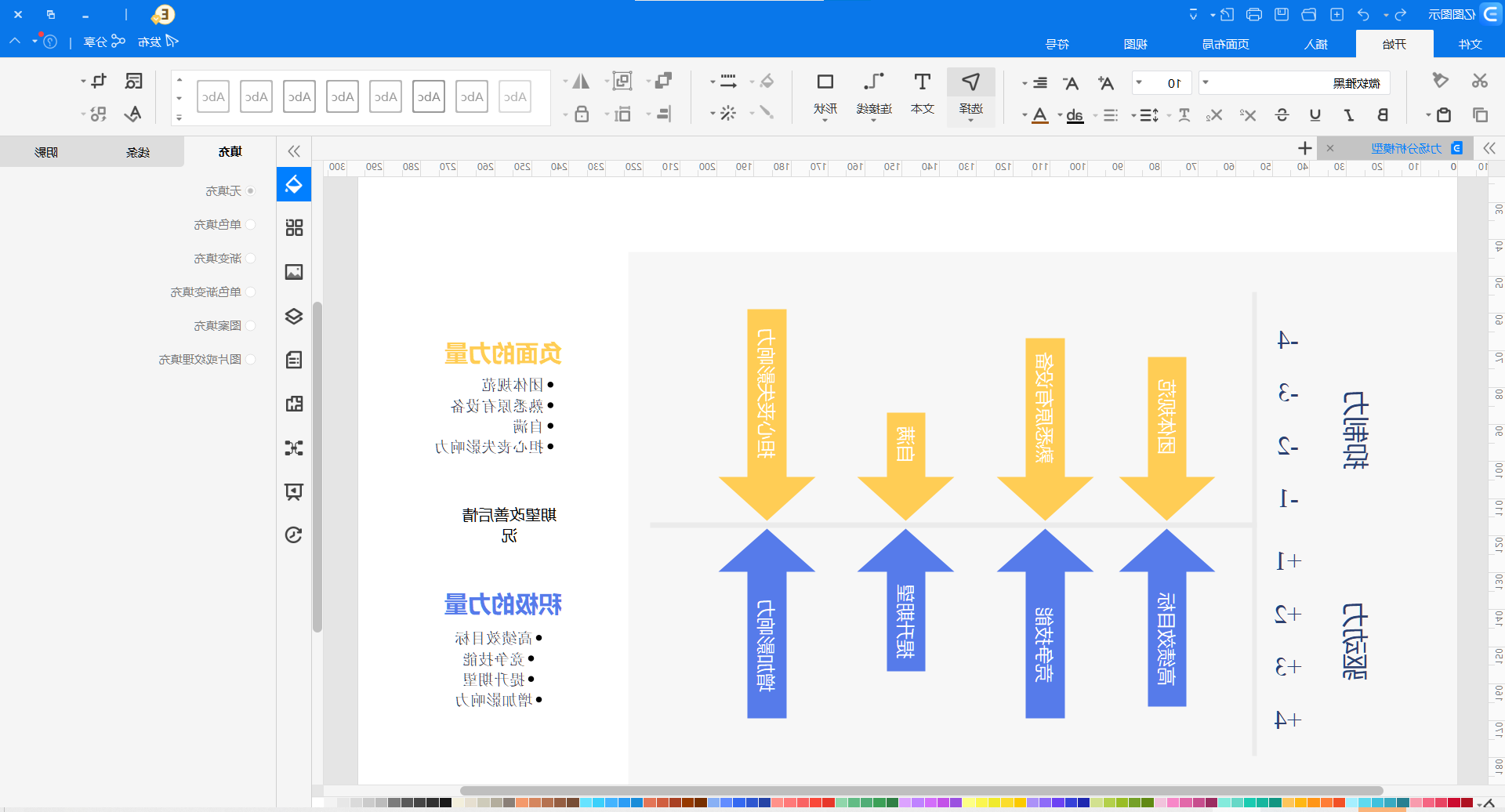Pick the dark navy blue swatch
The height and width of the screenshot is (812, 1505).
coord(1083,803)
